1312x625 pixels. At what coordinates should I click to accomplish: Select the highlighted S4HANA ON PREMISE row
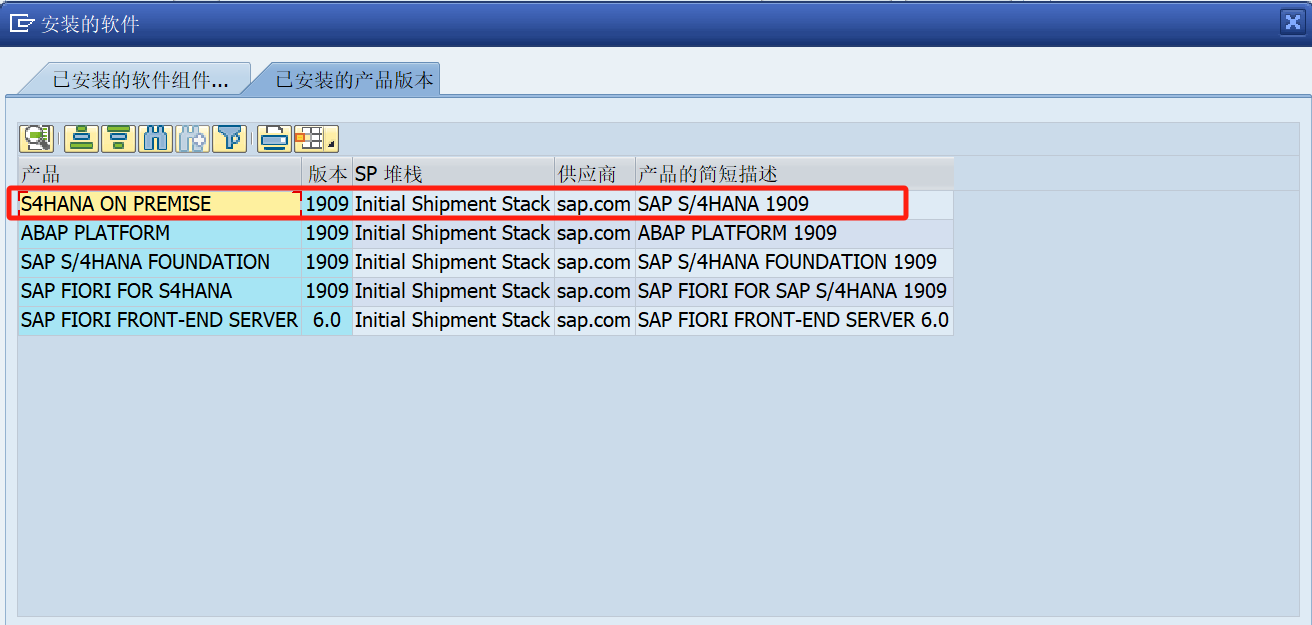pyautogui.click(x=157, y=204)
